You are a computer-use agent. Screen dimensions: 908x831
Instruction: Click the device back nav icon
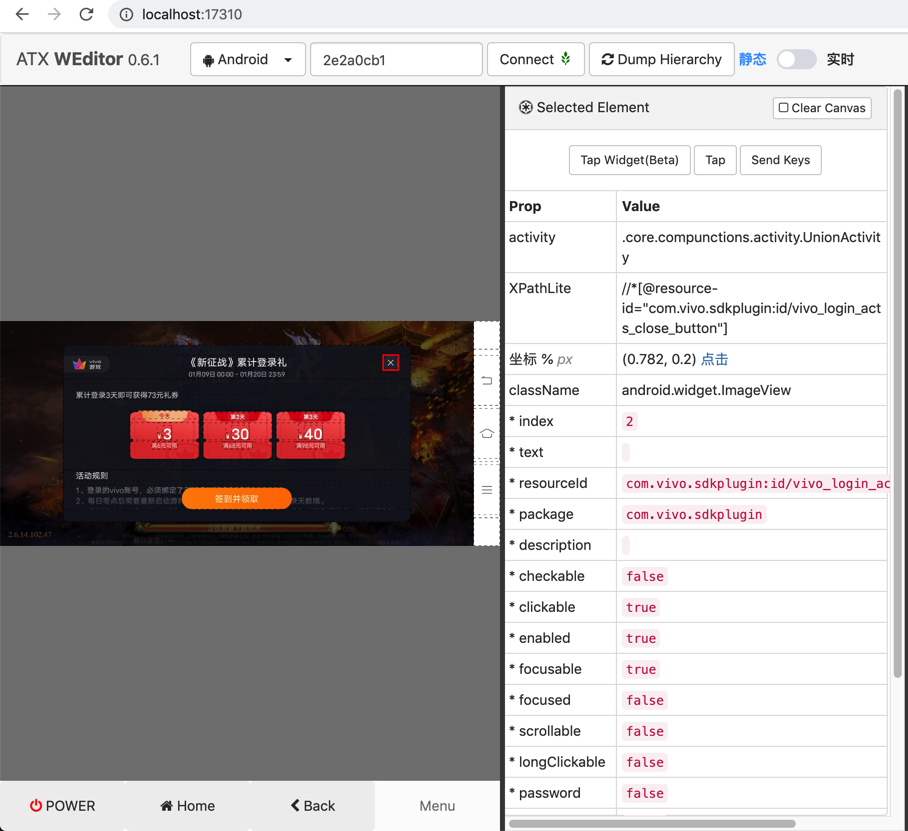(x=487, y=380)
